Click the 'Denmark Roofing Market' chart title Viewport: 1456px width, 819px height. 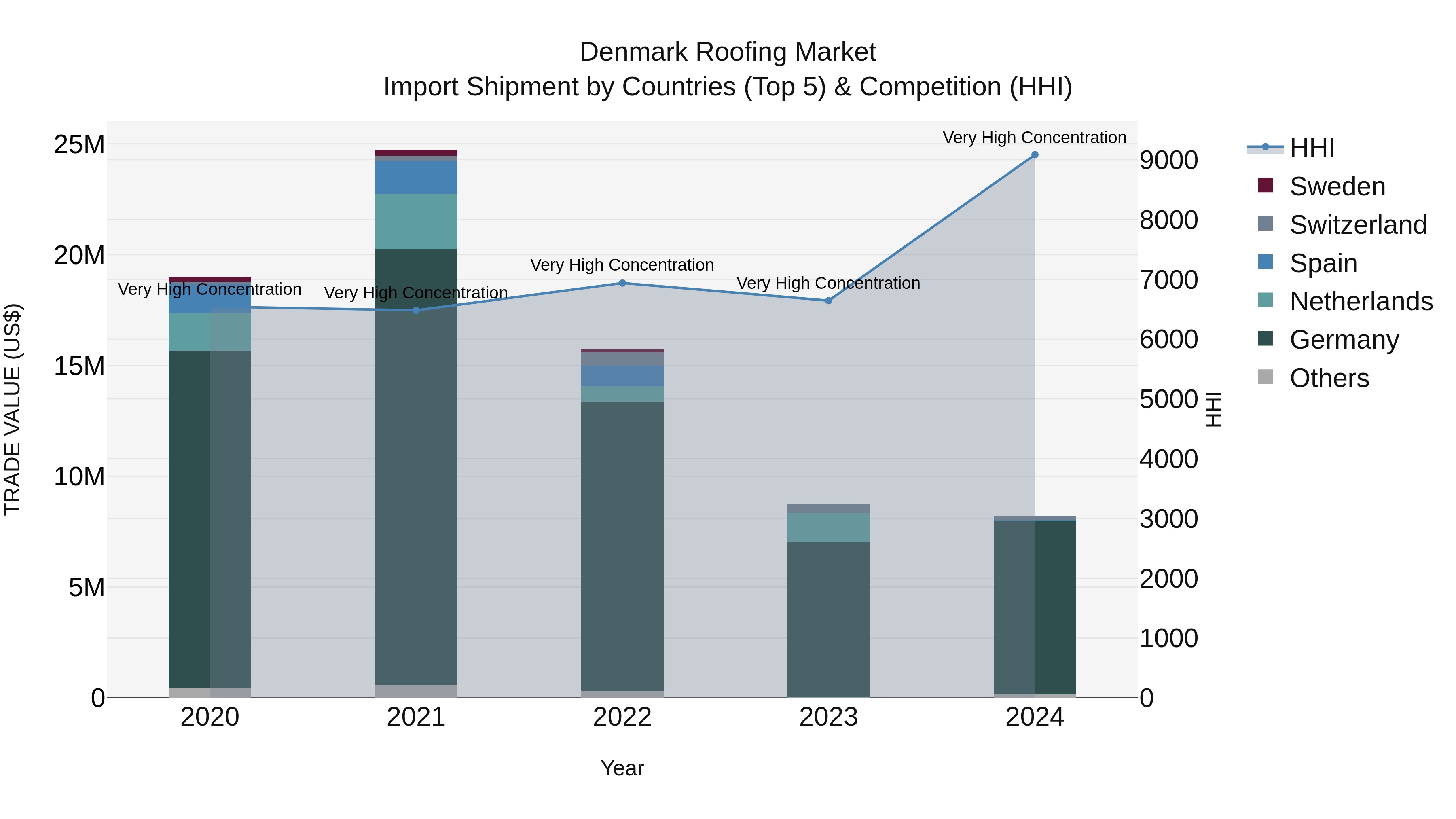click(728, 52)
